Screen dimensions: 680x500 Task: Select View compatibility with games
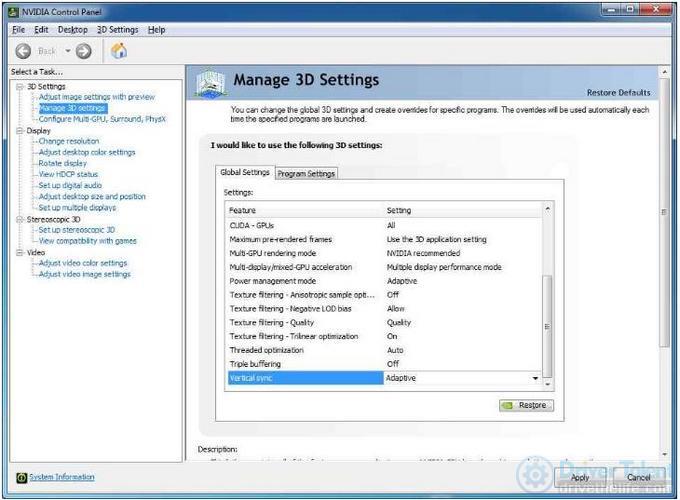pos(87,241)
